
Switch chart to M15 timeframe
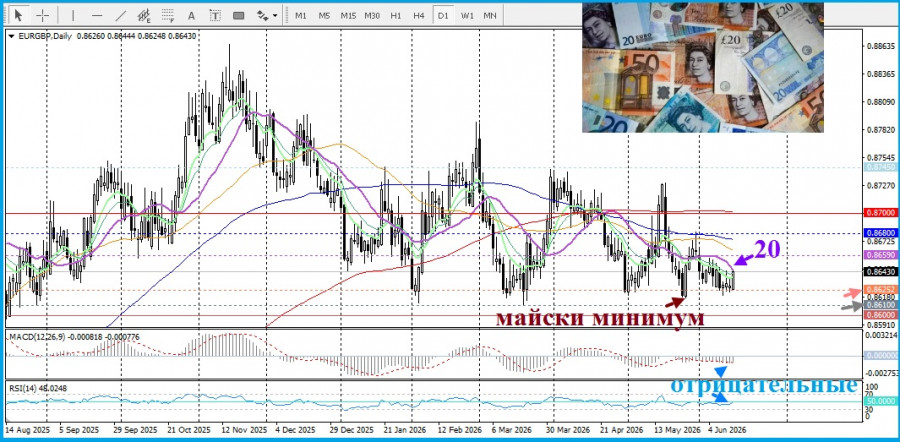click(x=348, y=15)
